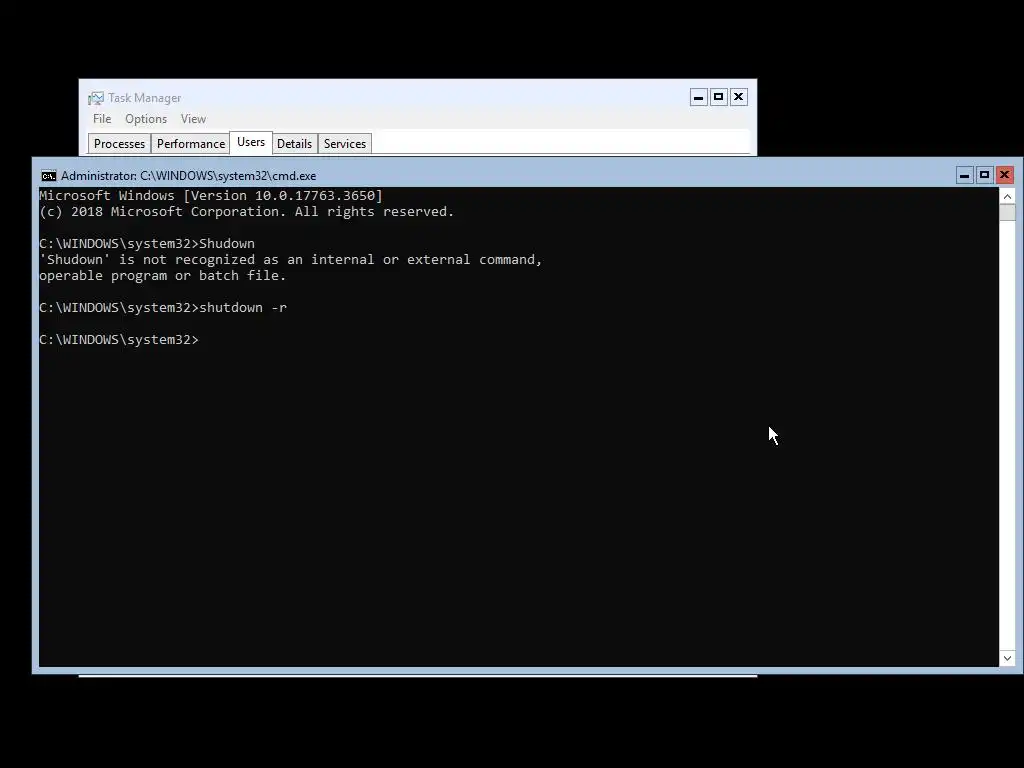Image resolution: width=1024 pixels, height=768 pixels.
Task: Click the 'Shudown' is not recognized error line
Action: pos(291,260)
